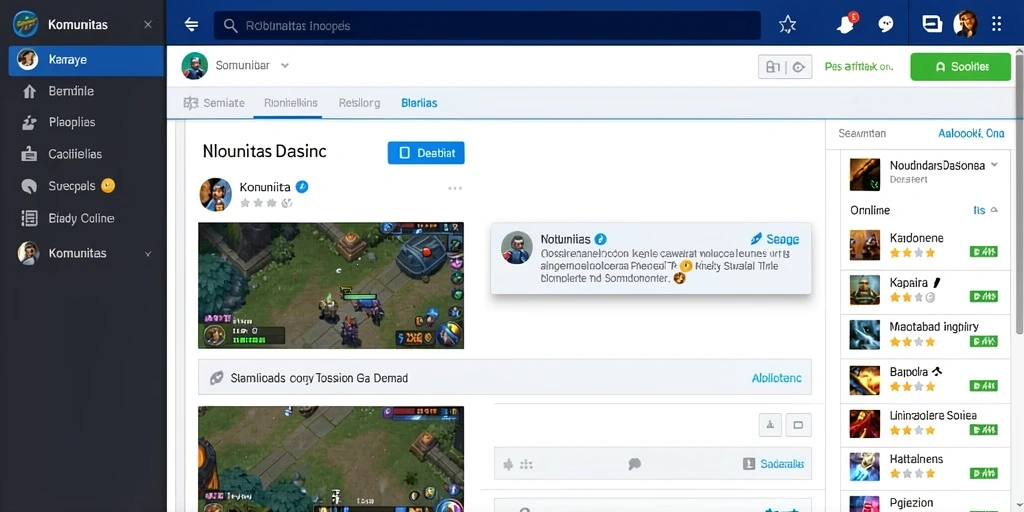The image size is (1024, 512).
Task: Click Bemdriile house icon in sidebar
Action: 29,91
